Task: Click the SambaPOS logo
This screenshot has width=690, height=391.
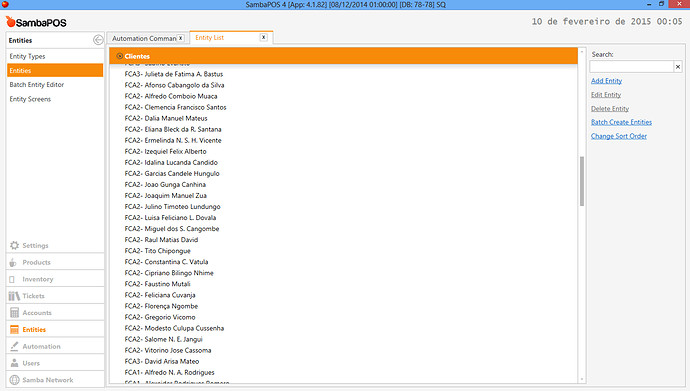Action: click(x=36, y=22)
